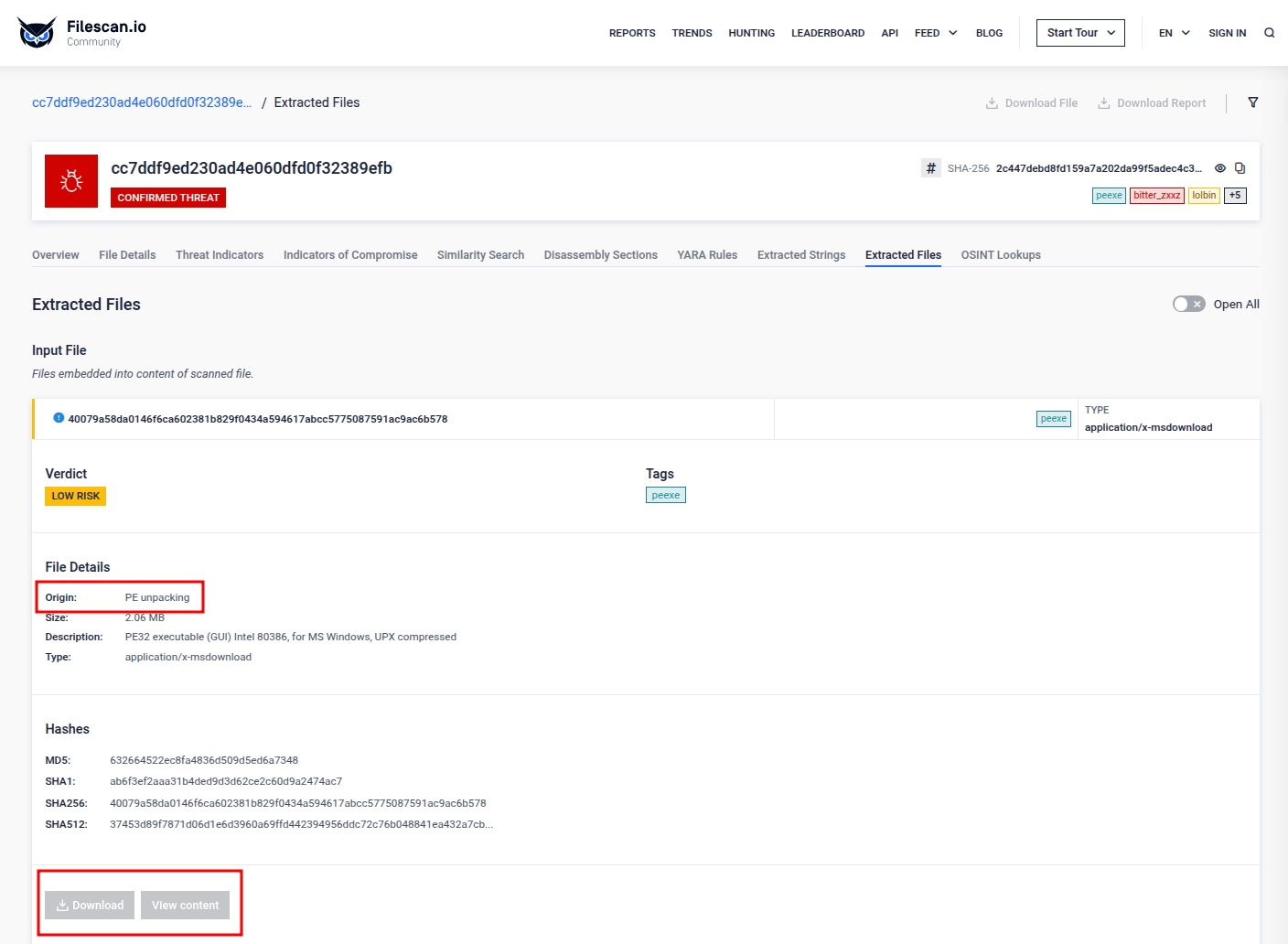Toggle the Open All switch
Viewport: 1288px width, 944px height.
point(1188,304)
